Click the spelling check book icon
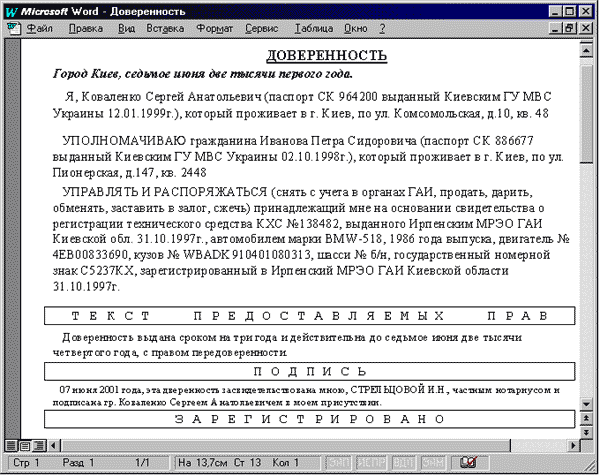Viewport: 600px width, 476px height. (x=468, y=463)
